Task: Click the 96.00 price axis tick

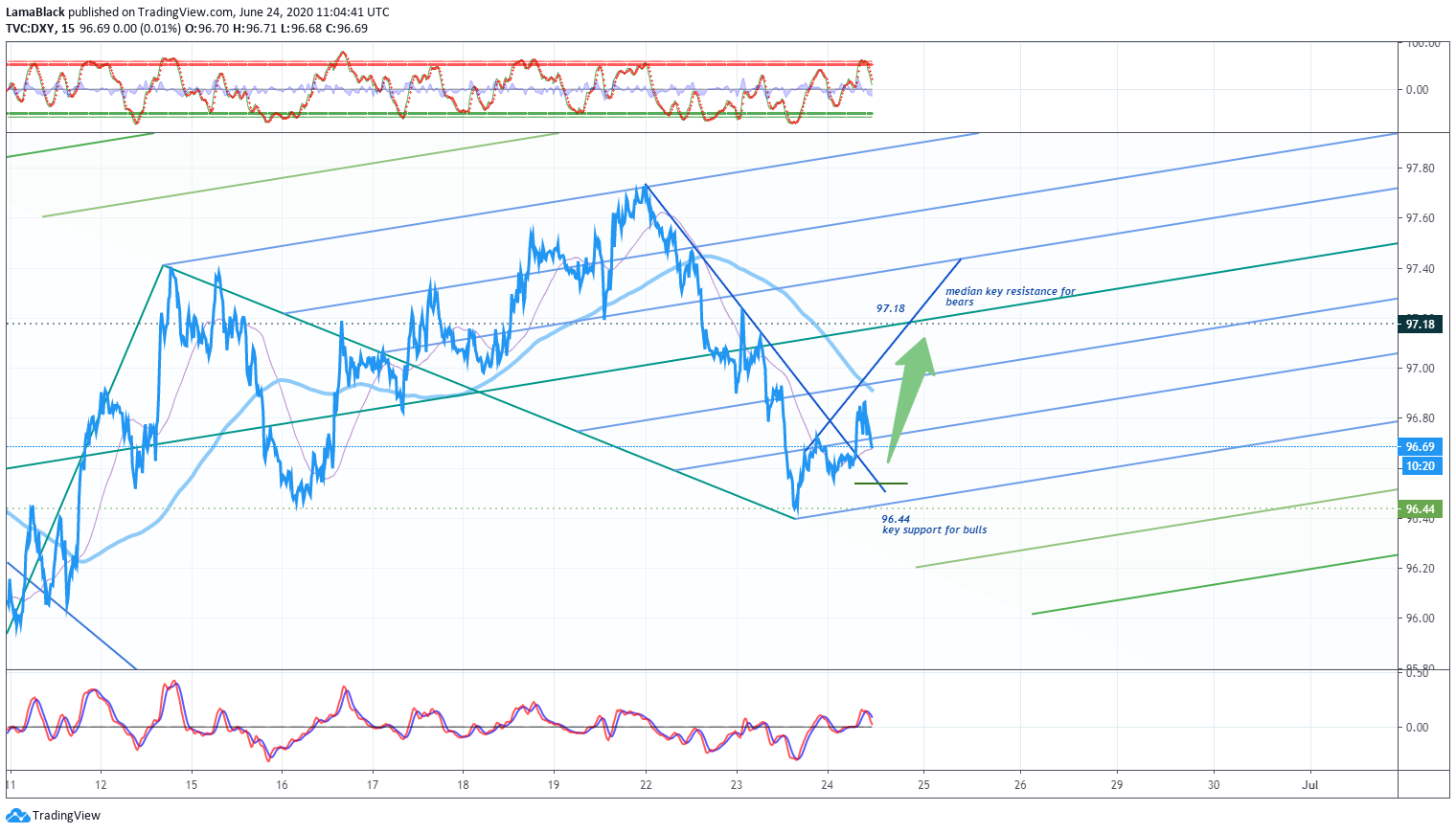Action: click(x=1420, y=619)
